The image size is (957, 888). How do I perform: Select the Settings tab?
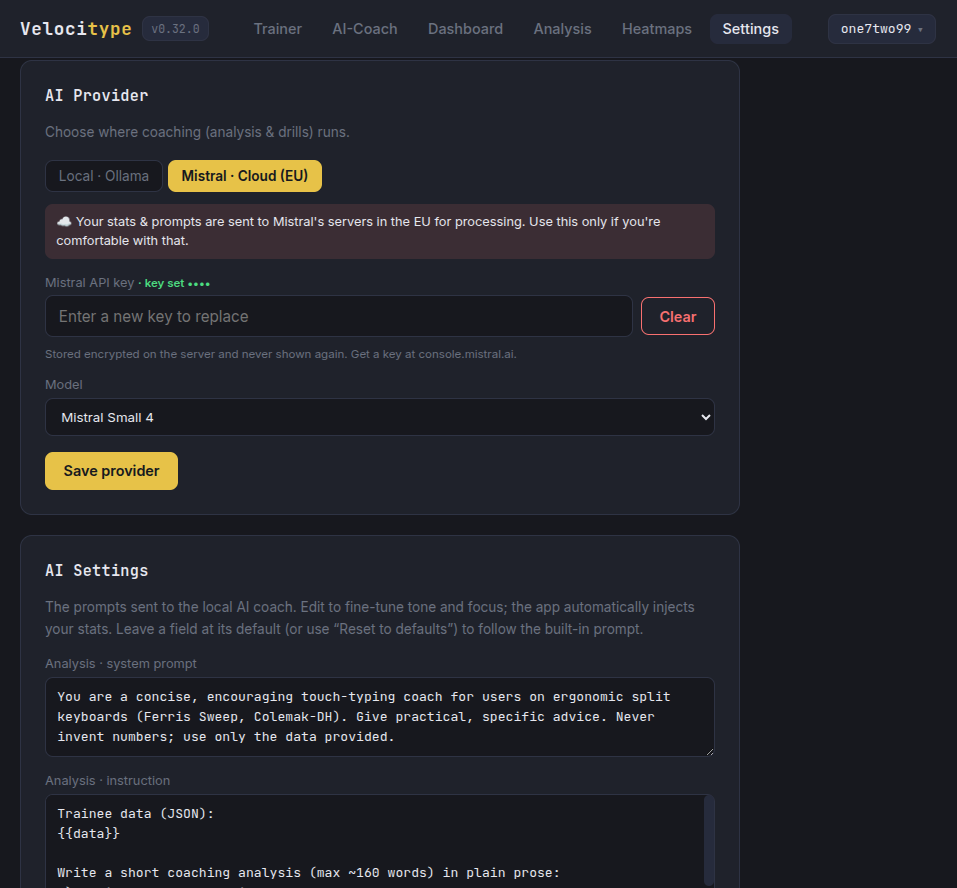click(x=750, y=29)
